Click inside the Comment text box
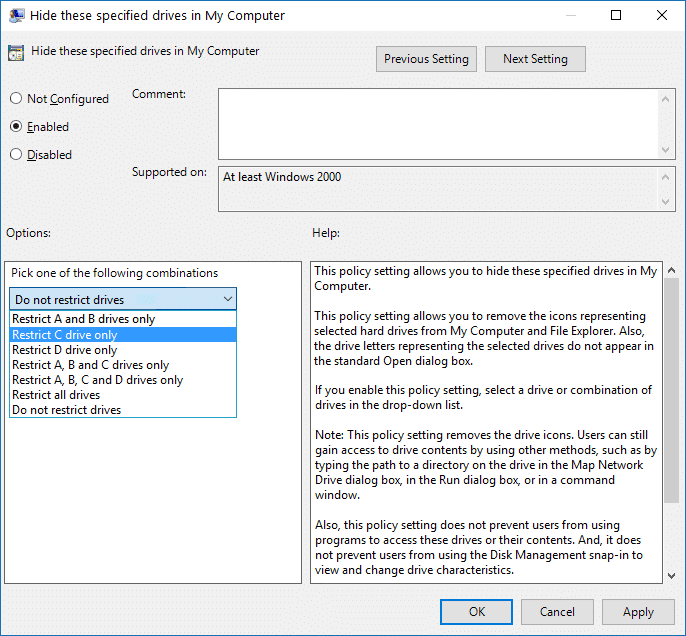The width and height of the screenshot is (686, 636). (438, 122)
